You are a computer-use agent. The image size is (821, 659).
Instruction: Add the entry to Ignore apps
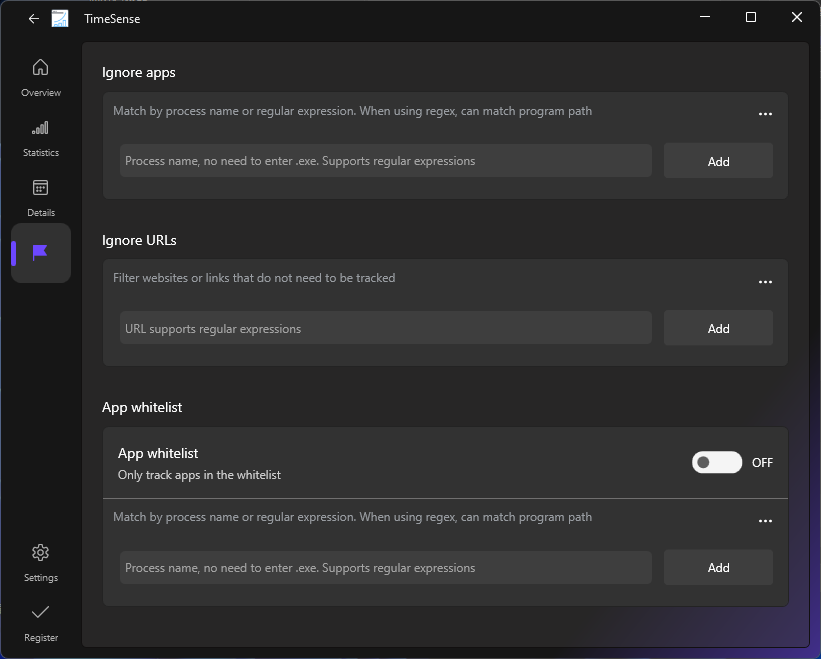[x=718, y=161]
